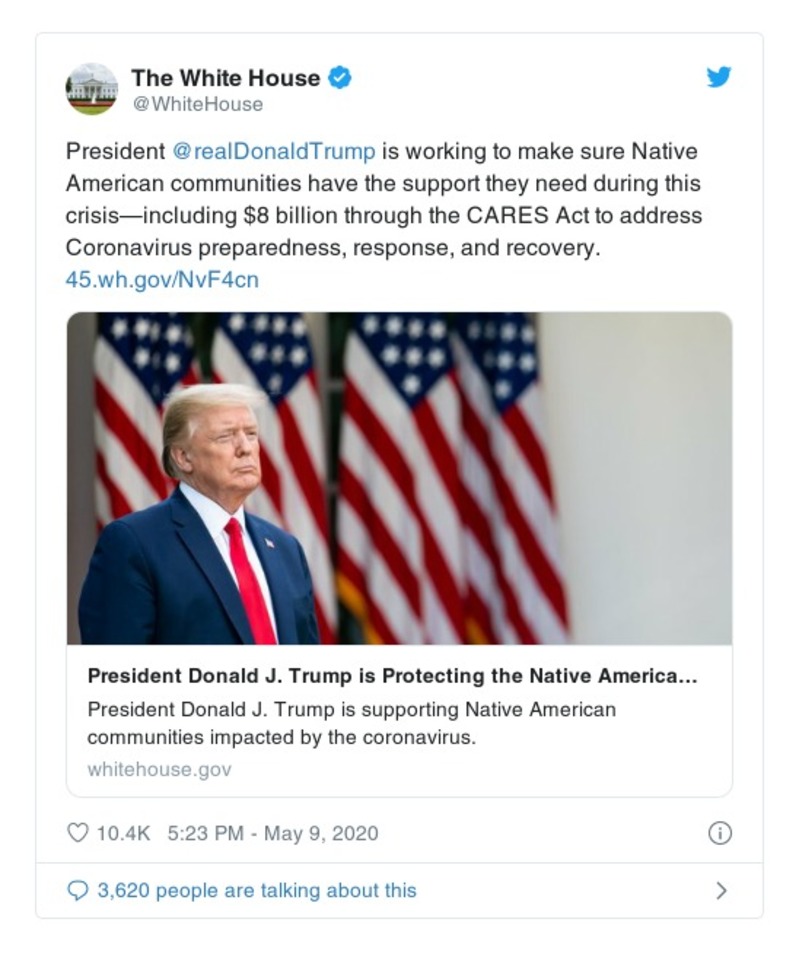Click 'The White House' account name
The height and width of the screenshot is (957, 799).
[x=227, y=76]
